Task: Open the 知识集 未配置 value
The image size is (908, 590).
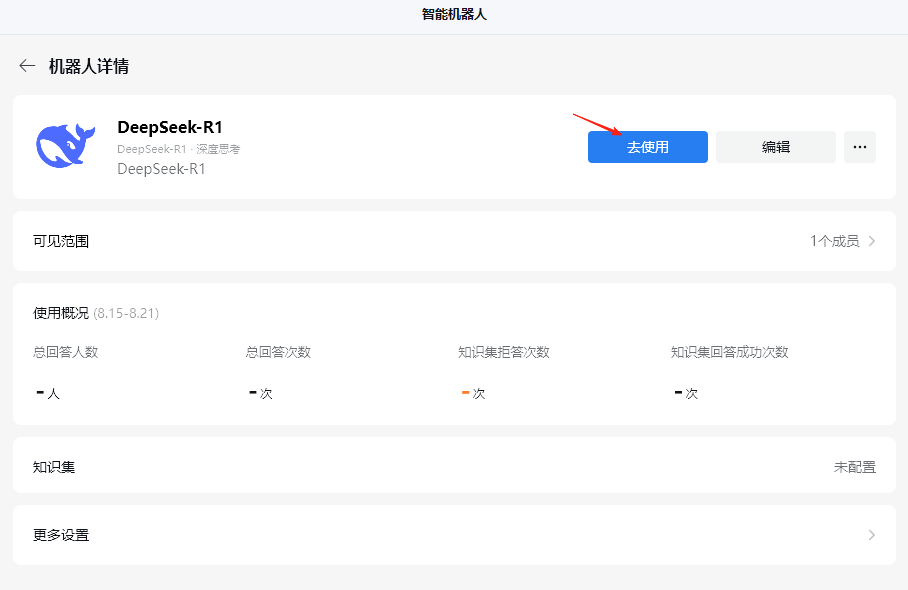Action: coord(855,467)
